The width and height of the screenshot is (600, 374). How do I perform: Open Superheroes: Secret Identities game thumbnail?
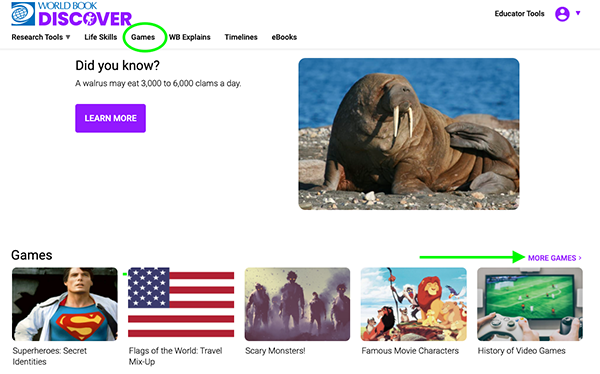coord(65,304)
